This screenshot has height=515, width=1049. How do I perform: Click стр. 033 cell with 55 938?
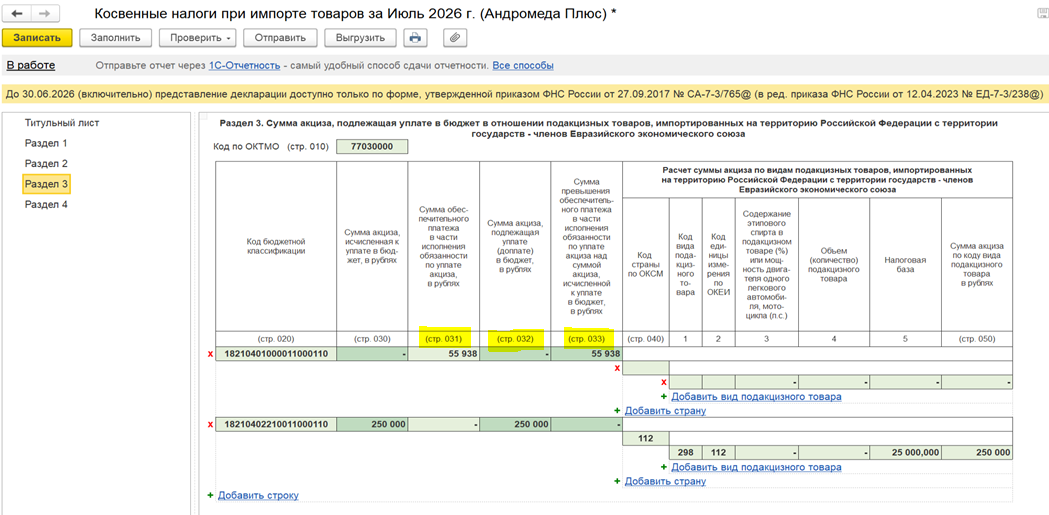pyautogui.click(x=587, y=354)
